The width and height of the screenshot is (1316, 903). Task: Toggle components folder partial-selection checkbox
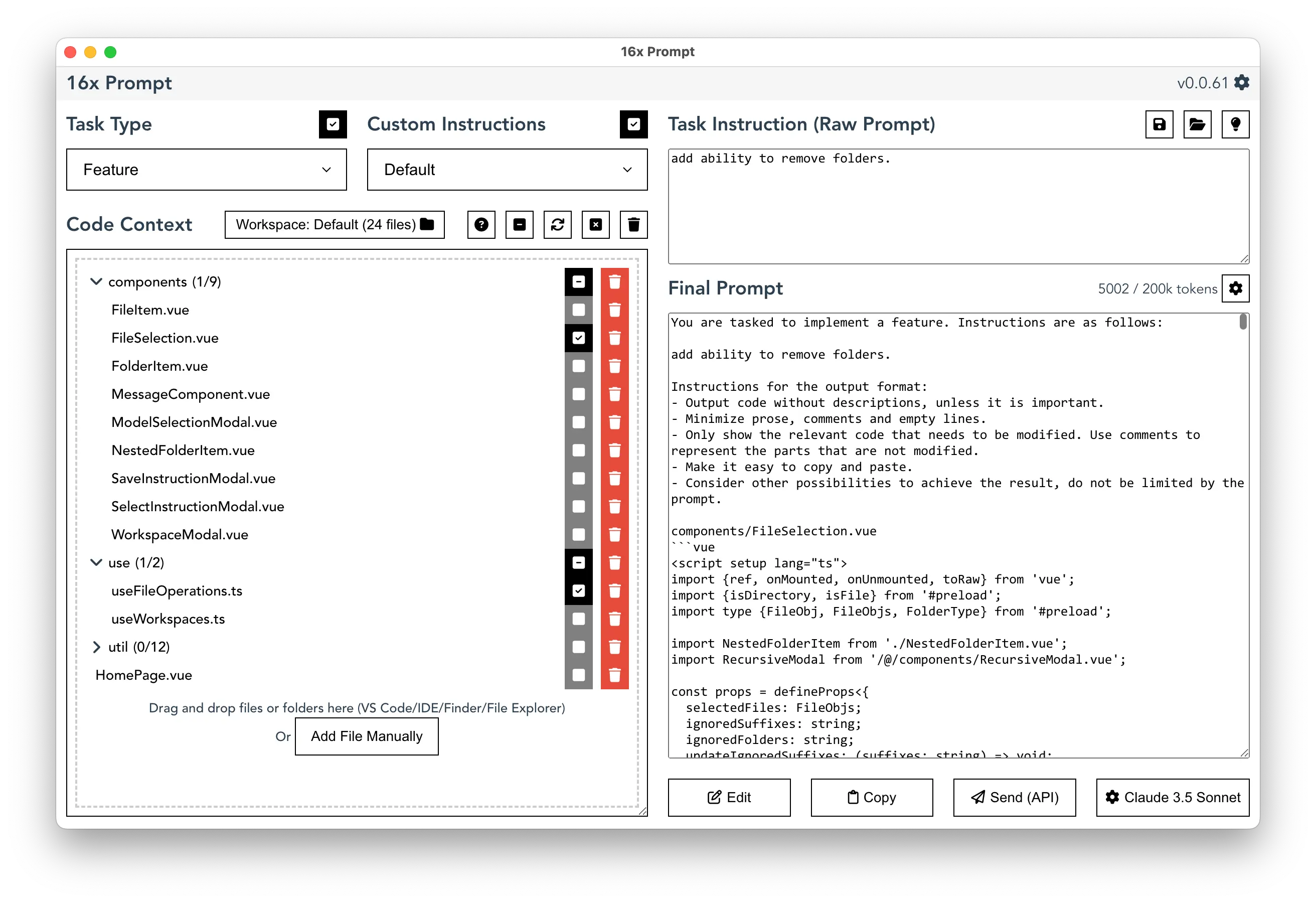click(578, 282)
